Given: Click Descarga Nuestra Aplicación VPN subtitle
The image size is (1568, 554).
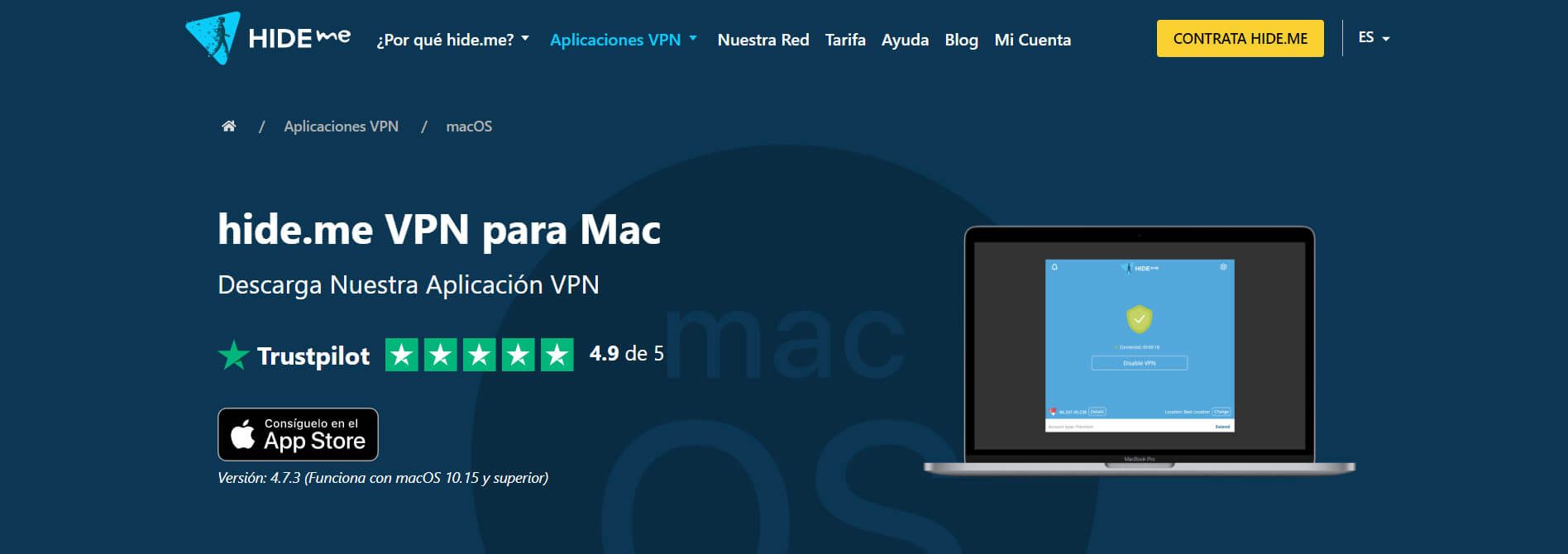Looking at the screenshot, I should tap(409, 284).
